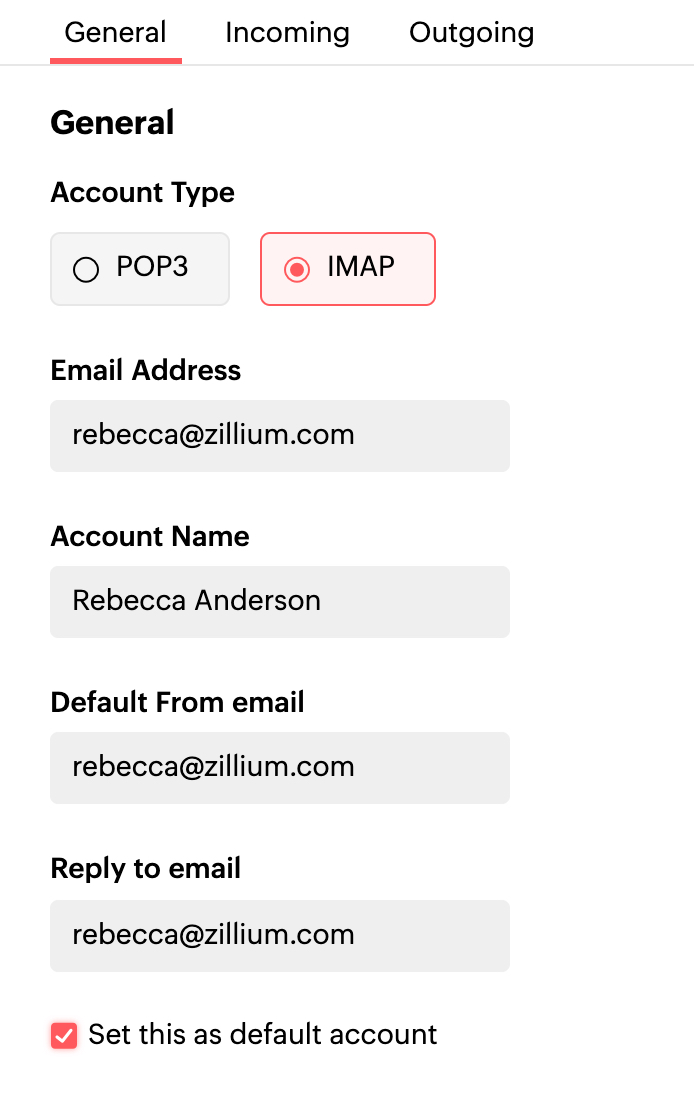The width and height of the screenshot is (694, 1098).
Task: Click the bold General section heading
Action: coord(112,123)
